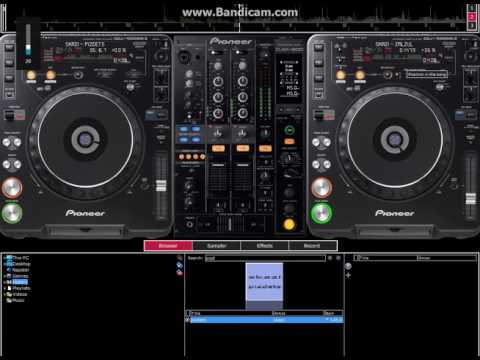Screen dimensions: 480x360
Task: Open the Effects tab
Action: coord(265,246)
